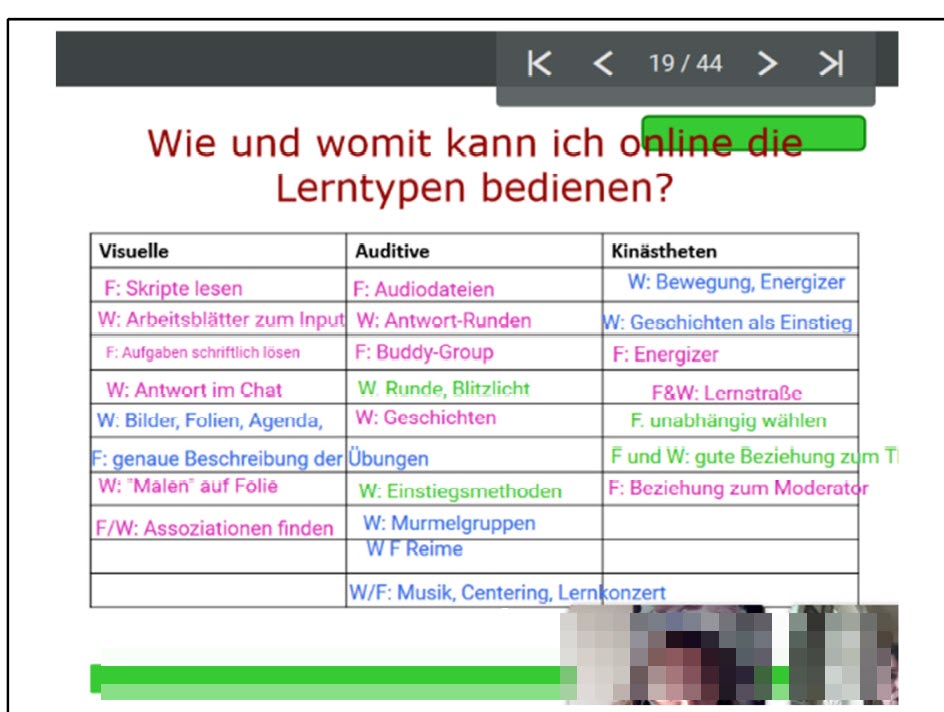Click 'W/F: Musik, Centering, Lernkonzert' entry
Image resolution: width=944 pixels, height=712 pixels.
(508, 592)
